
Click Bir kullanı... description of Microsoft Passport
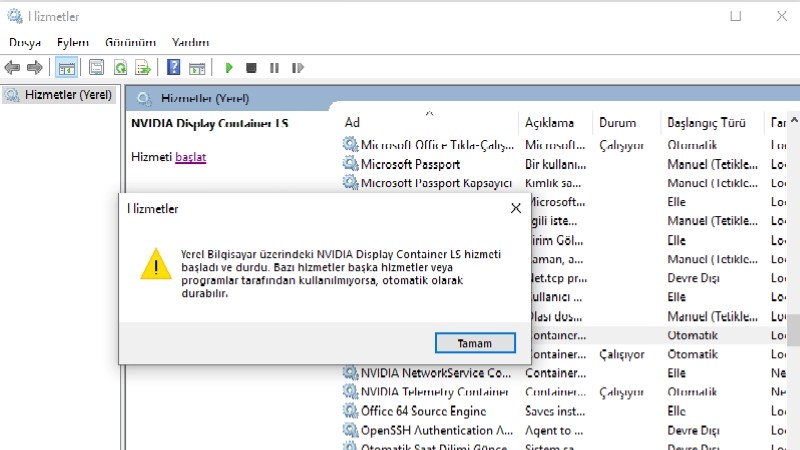coord(556,164)
